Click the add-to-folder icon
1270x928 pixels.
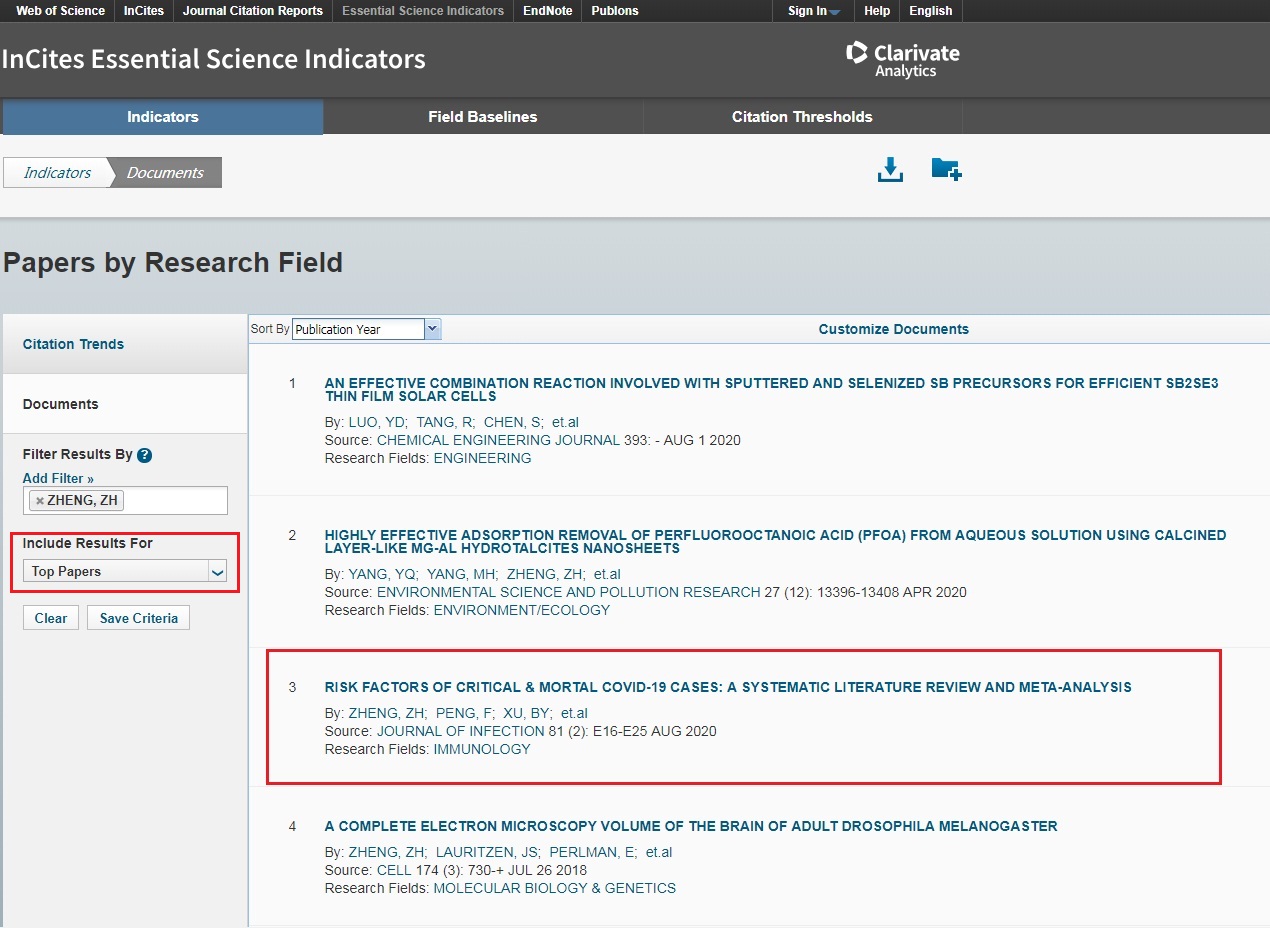point(946,169)
